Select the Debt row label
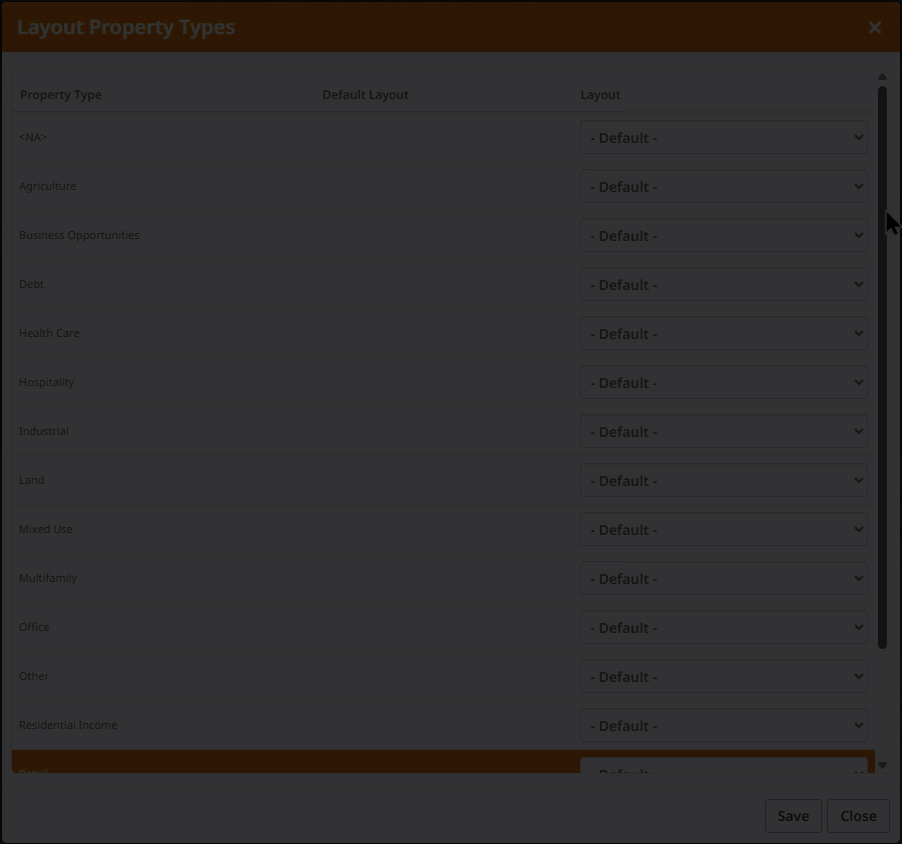The image size is (902, 844). pyautogui.click(x=32, y=284)
